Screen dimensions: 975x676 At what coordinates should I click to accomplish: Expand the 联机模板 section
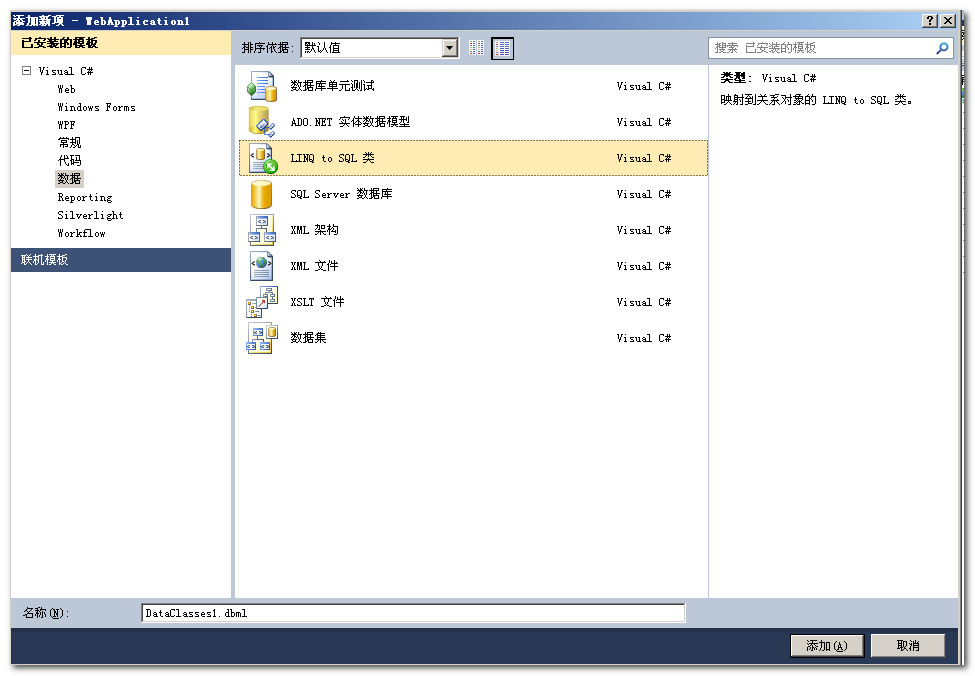coord(45,259)
